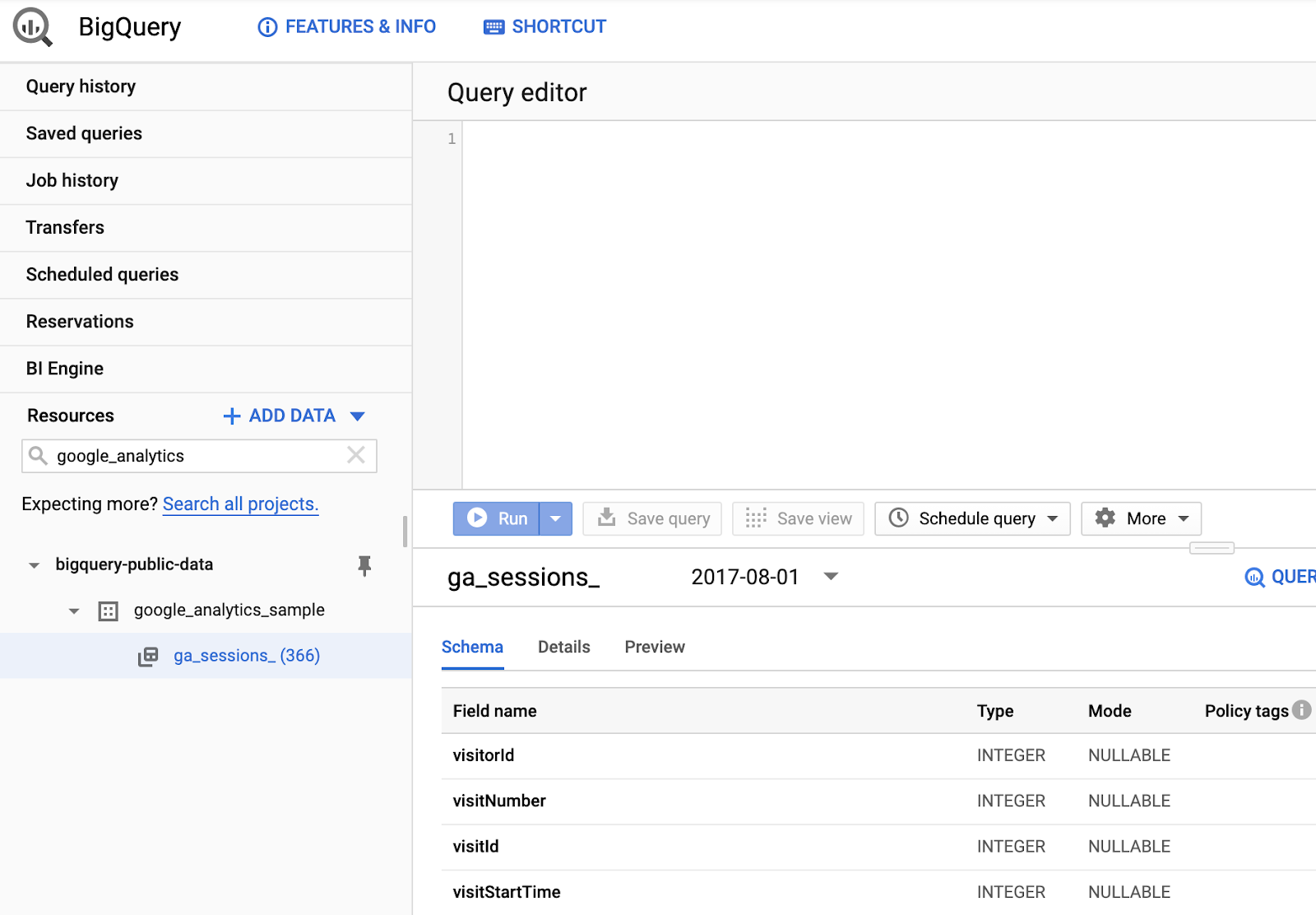
Task: Click the grid icon on Save view
Action: pos(756,518)
